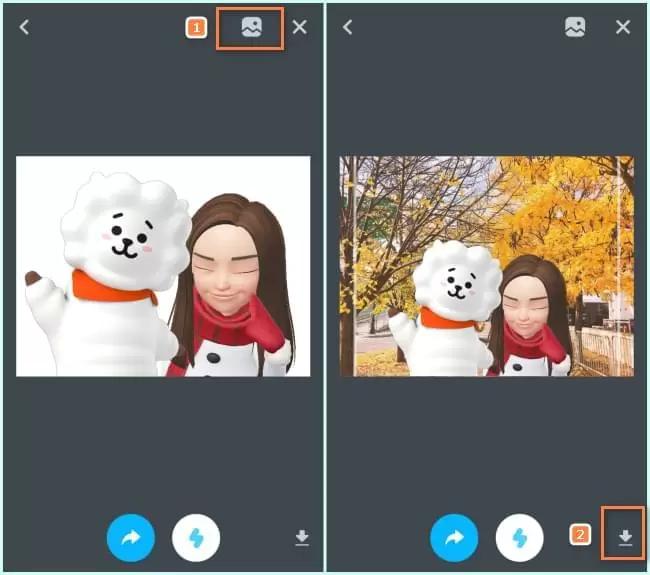
Task: Open background picker on the white-background screen
Action: [251, 28]
